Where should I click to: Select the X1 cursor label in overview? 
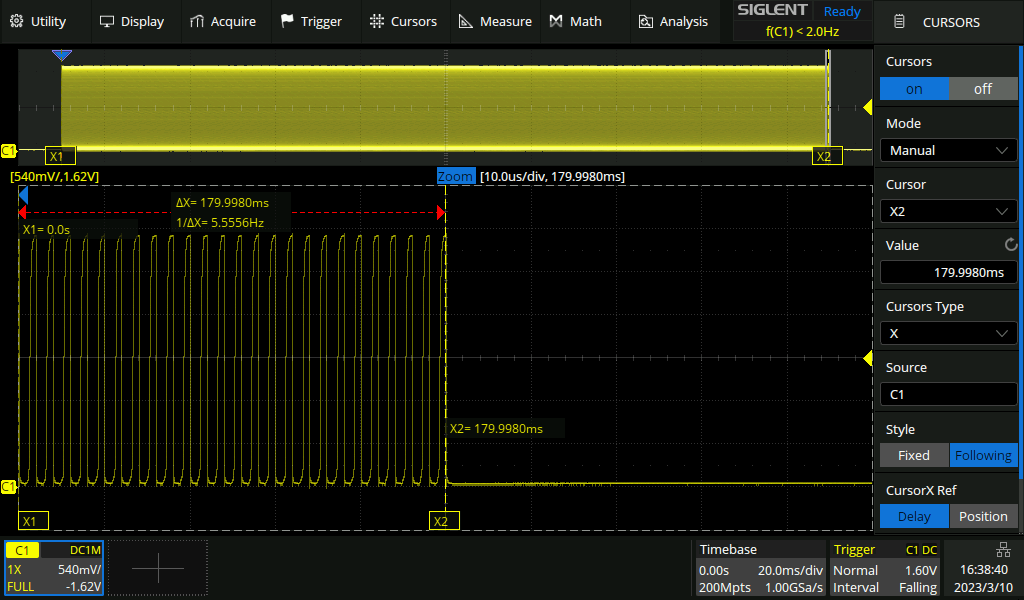point(60,156)
